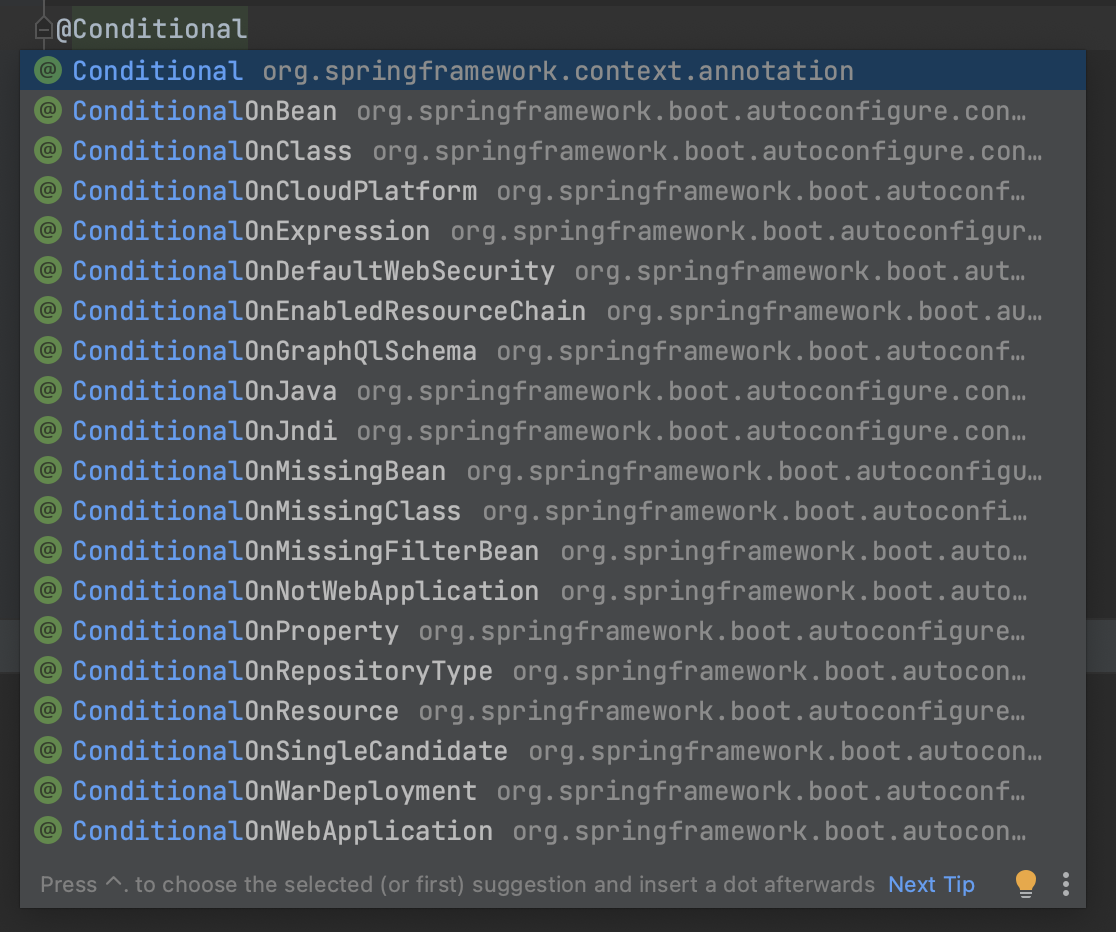Click the Next Tip link
Image resolution: width=1116 pixels, height=932 pixels.
click(x=931, y=884)
